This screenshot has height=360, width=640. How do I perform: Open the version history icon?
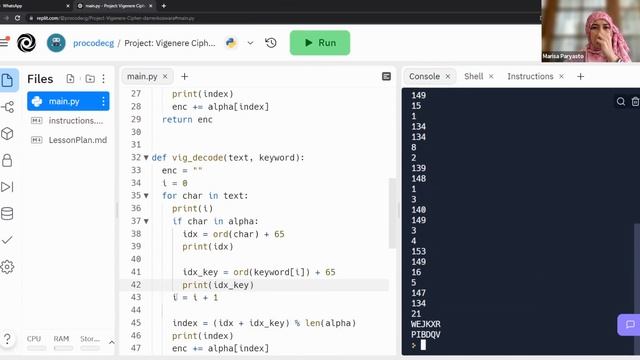tap(271, 43)
